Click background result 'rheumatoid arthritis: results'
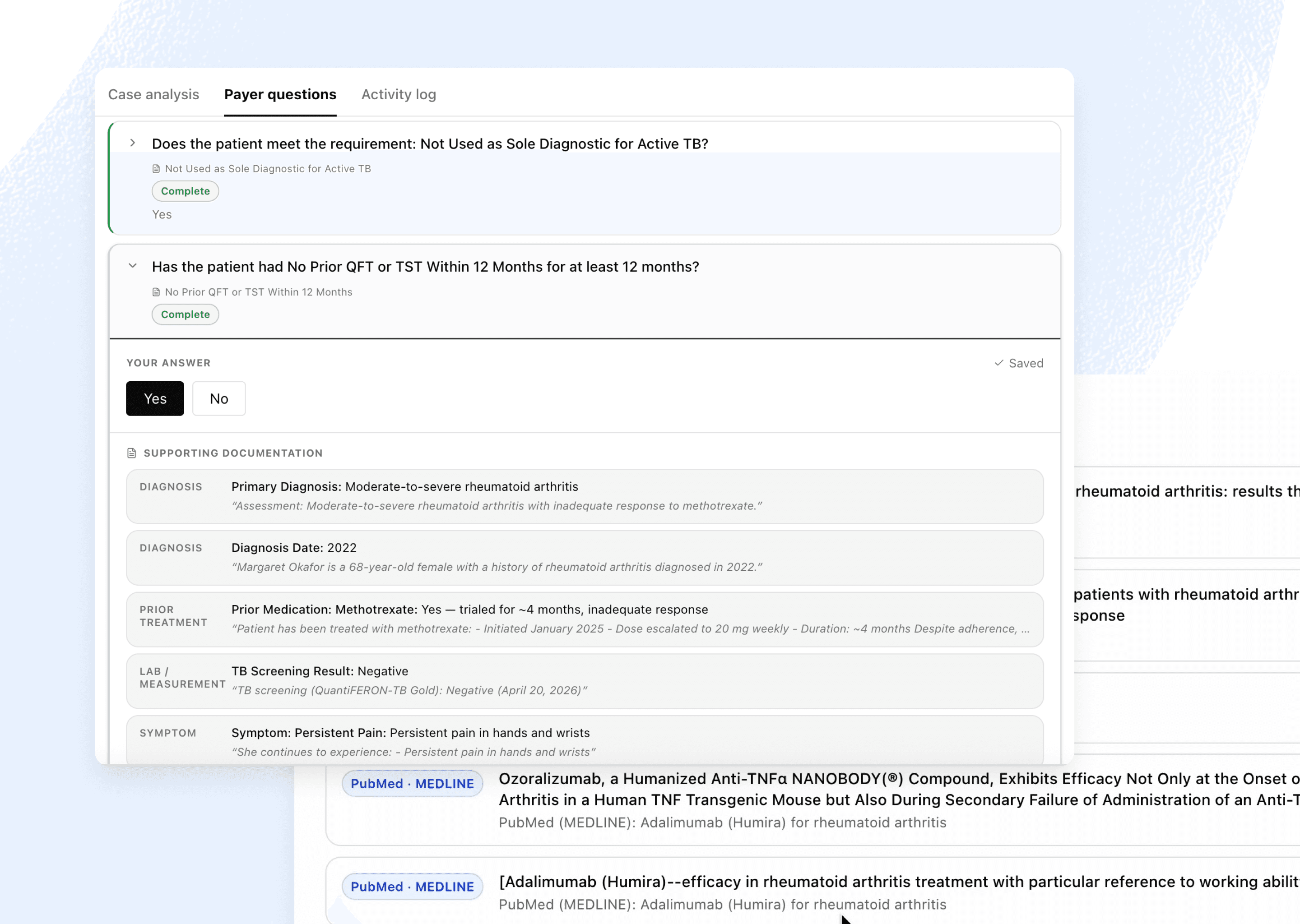The image size is (1300, 924). pos(1187,491)
